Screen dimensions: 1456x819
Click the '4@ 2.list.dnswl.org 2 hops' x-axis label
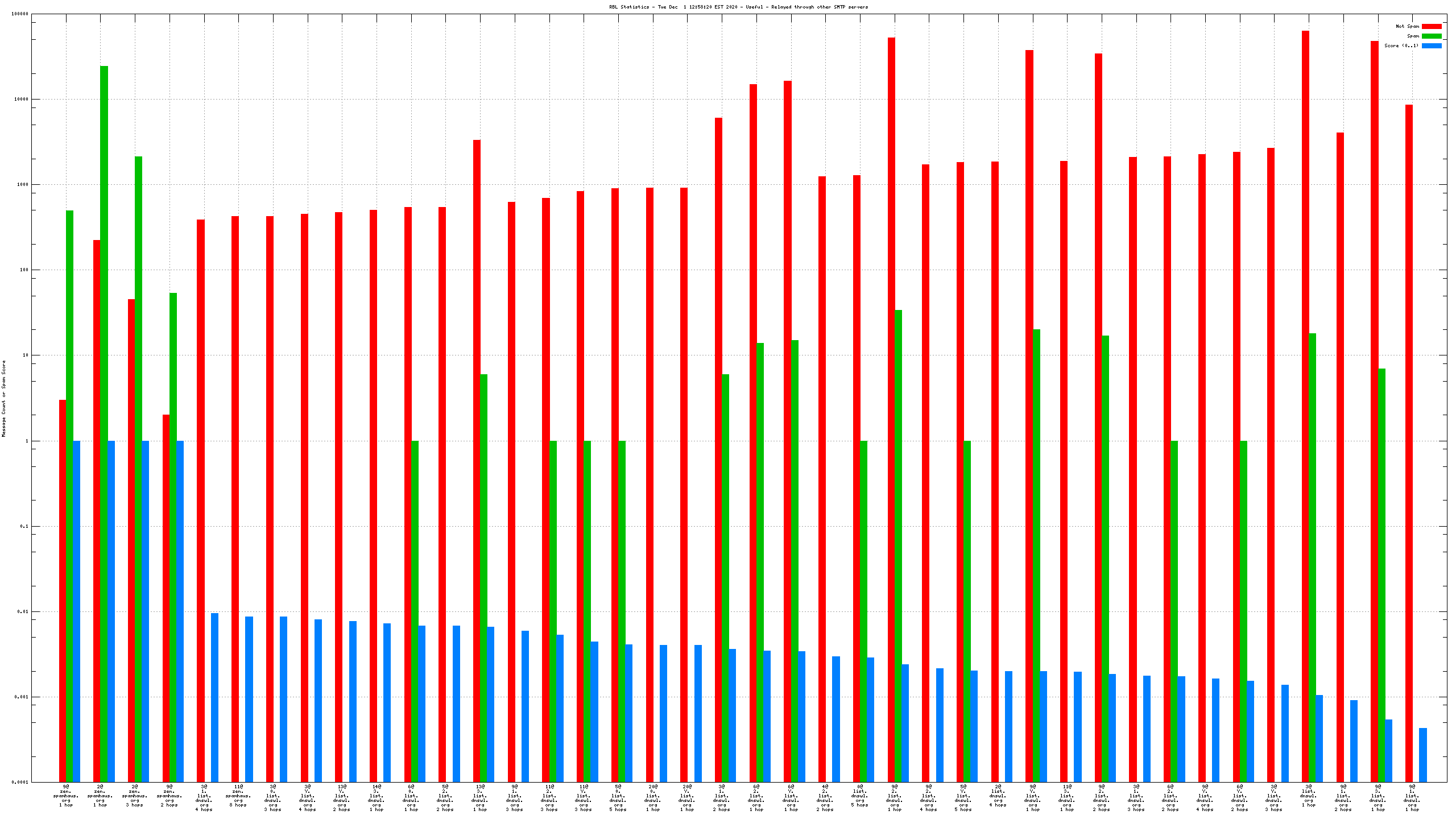[x=825, y=798]
